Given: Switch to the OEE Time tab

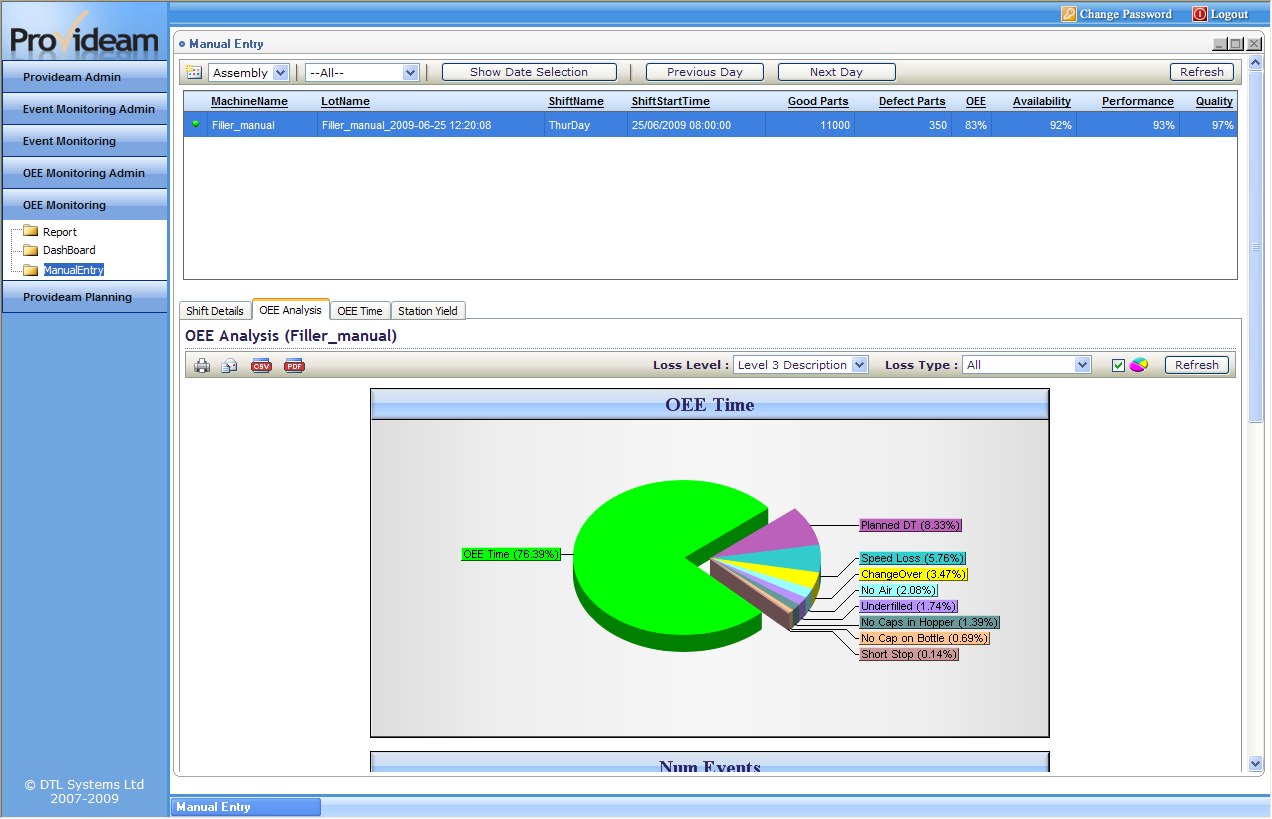Looking at the screenshot, I should [360, 311].
